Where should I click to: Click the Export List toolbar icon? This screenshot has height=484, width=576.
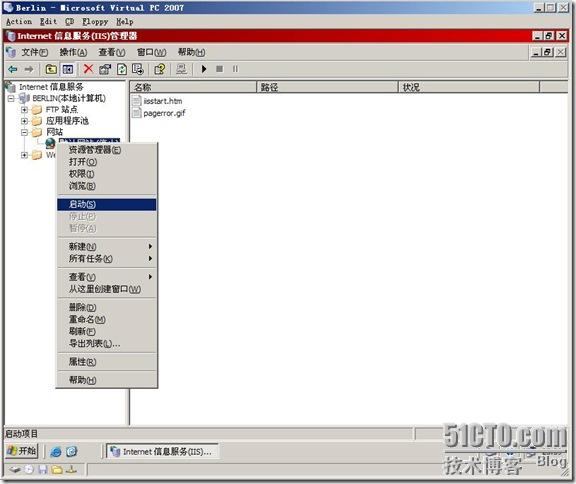(138, 69)
